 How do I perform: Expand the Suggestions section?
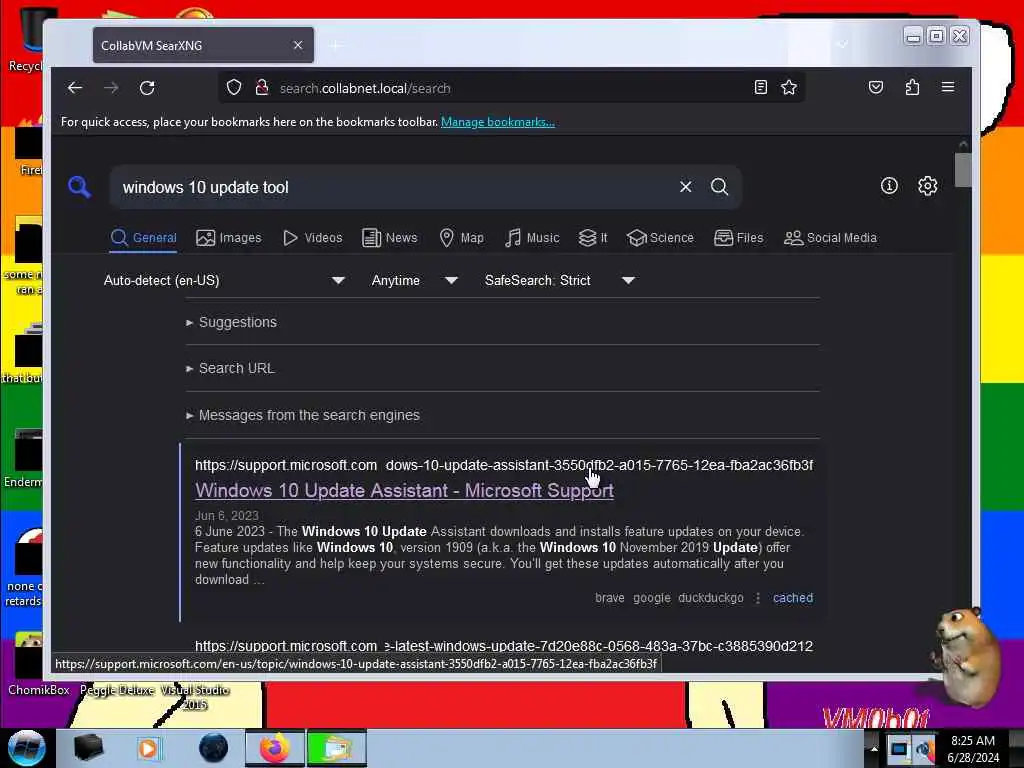[x=232, y=322]
